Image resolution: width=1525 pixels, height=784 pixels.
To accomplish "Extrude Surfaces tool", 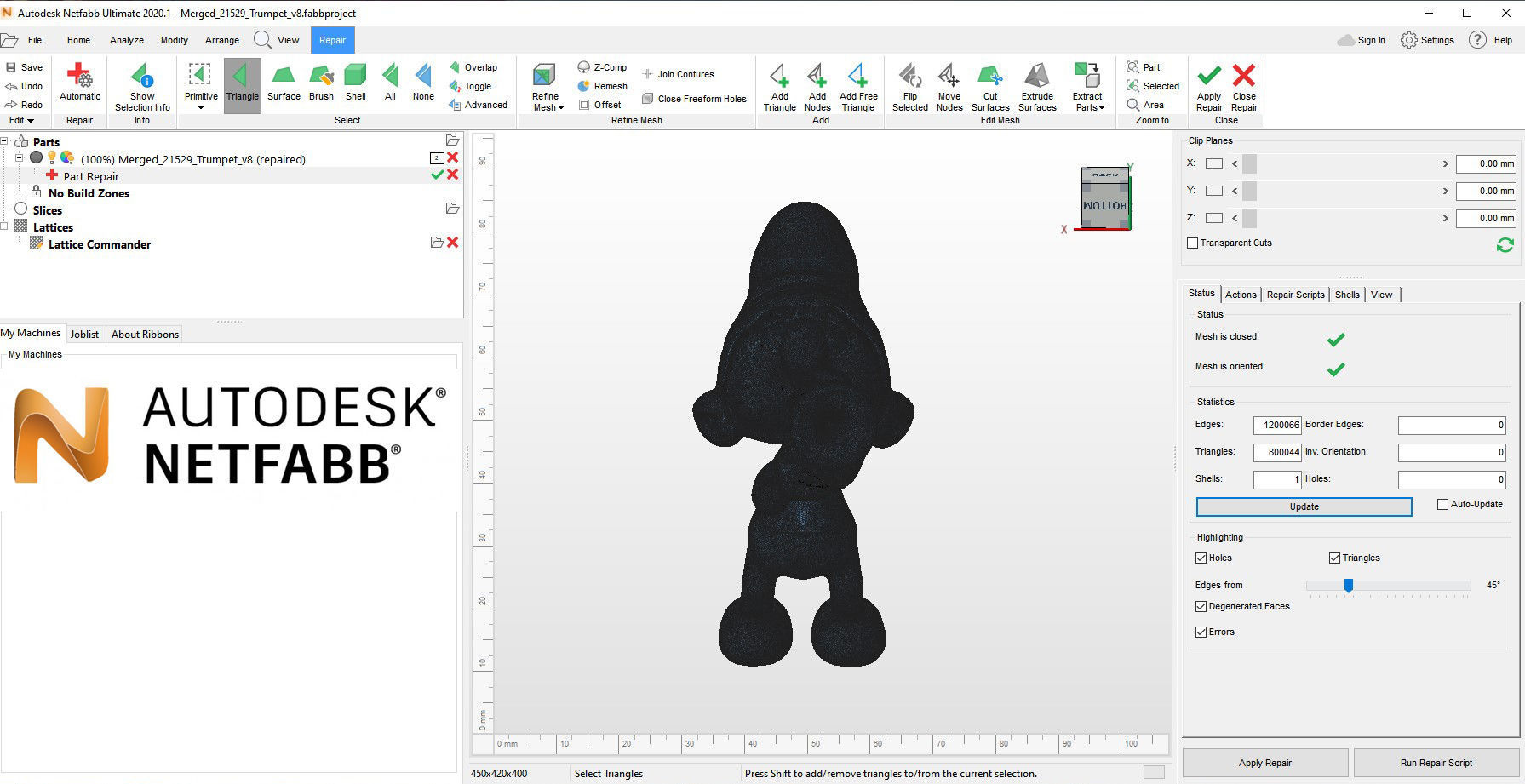I will coord(1037,88).
